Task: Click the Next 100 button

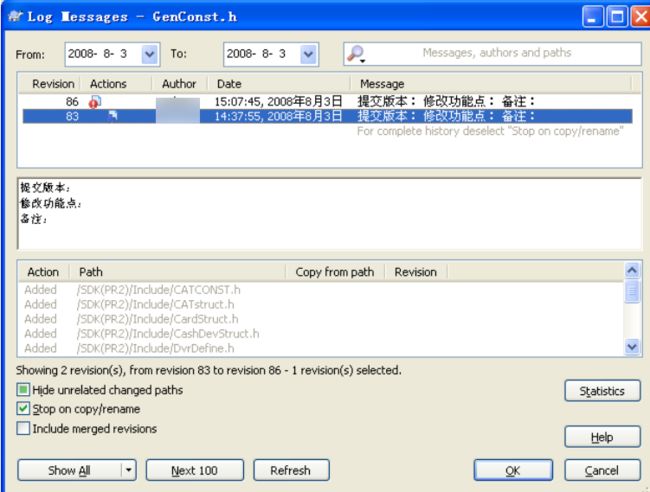Action: (x=194, y=470)
